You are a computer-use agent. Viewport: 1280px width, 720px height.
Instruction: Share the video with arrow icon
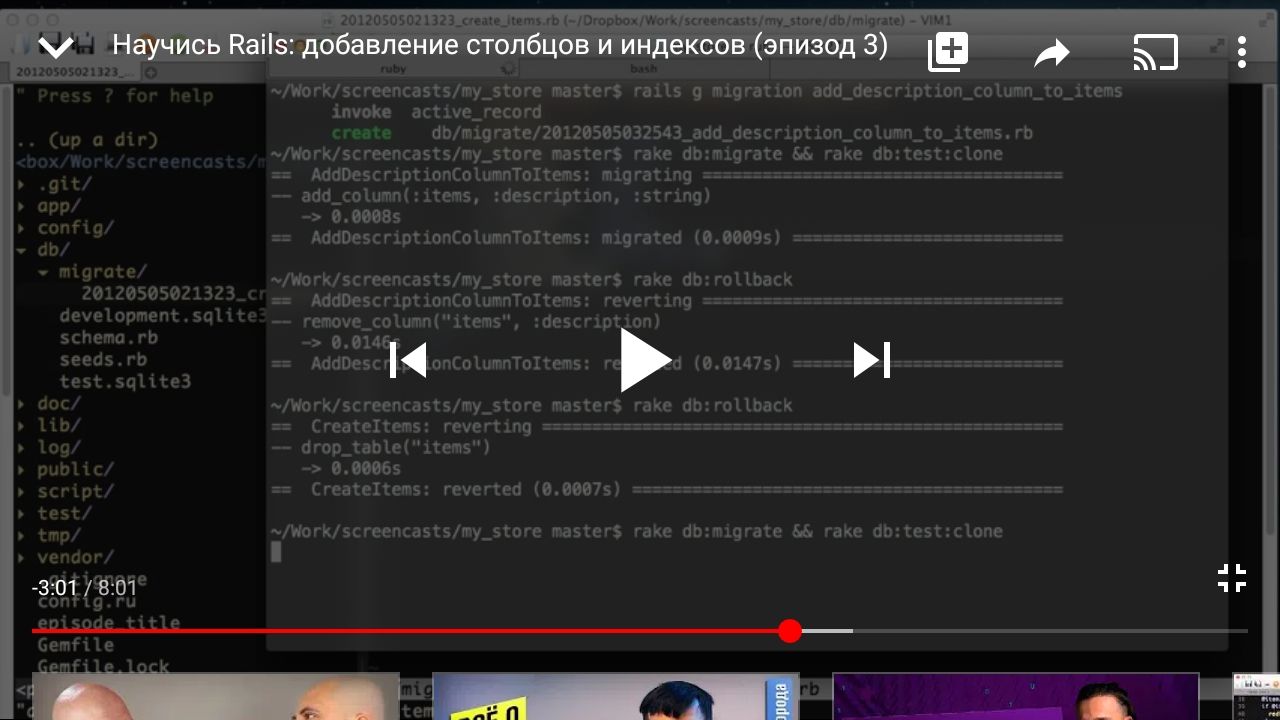tap(1051, 54)
